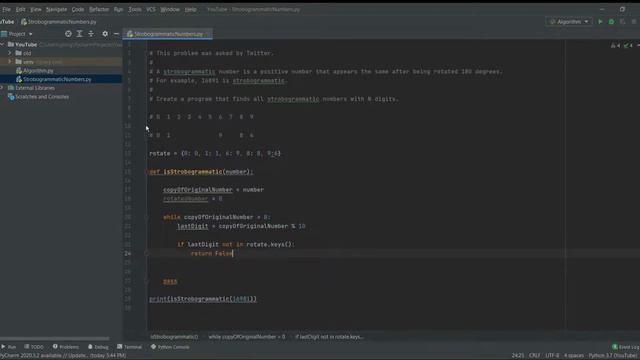The image size is (640, 360).
Task: Hide the Project tool window with minus icon
Action: click(x=116, y=34)
